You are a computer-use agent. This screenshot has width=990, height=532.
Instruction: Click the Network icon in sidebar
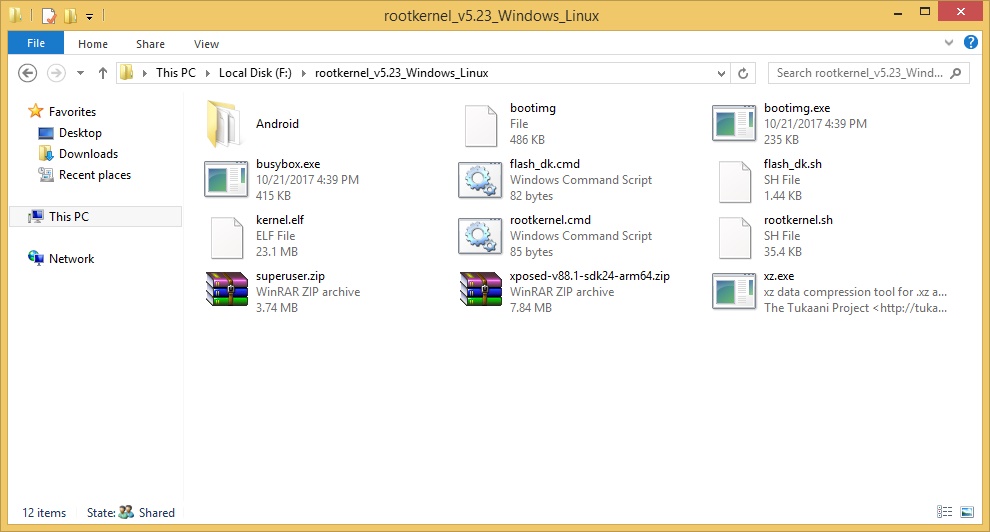coord(35,258)
